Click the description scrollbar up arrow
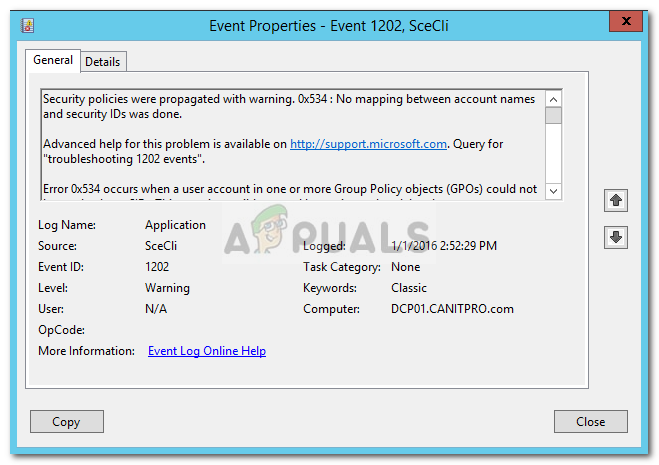This screenshot has width=659, height=465. point(554,100)
